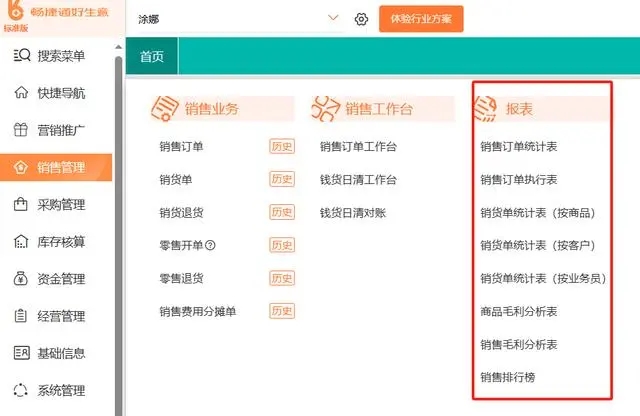This screenshot has width=640, height=416.
Task: Click help question mark beside 零售开单
Action: 210,245
